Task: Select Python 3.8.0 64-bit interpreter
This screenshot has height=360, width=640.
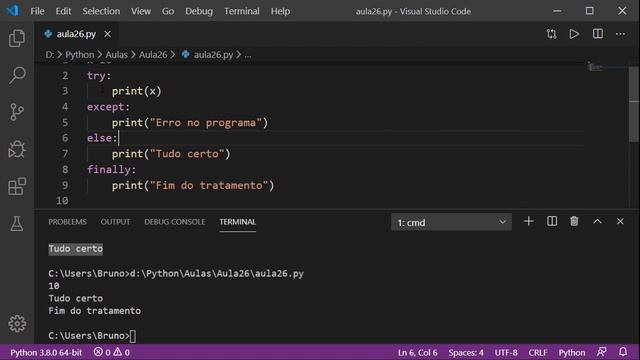Action: (46, 352)
